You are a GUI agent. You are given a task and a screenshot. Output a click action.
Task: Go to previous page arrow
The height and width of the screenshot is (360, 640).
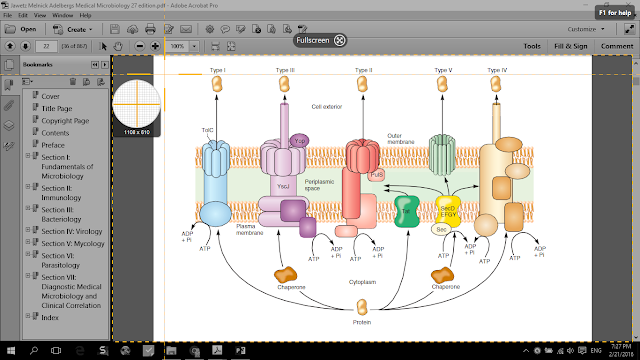pyautogui.click(x=10, y=46)
